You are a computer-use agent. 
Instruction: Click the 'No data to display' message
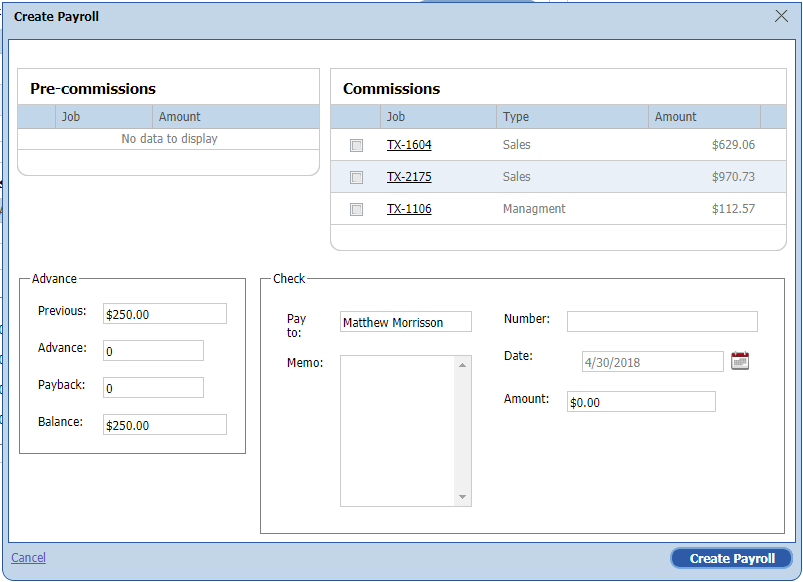(170, 139)
